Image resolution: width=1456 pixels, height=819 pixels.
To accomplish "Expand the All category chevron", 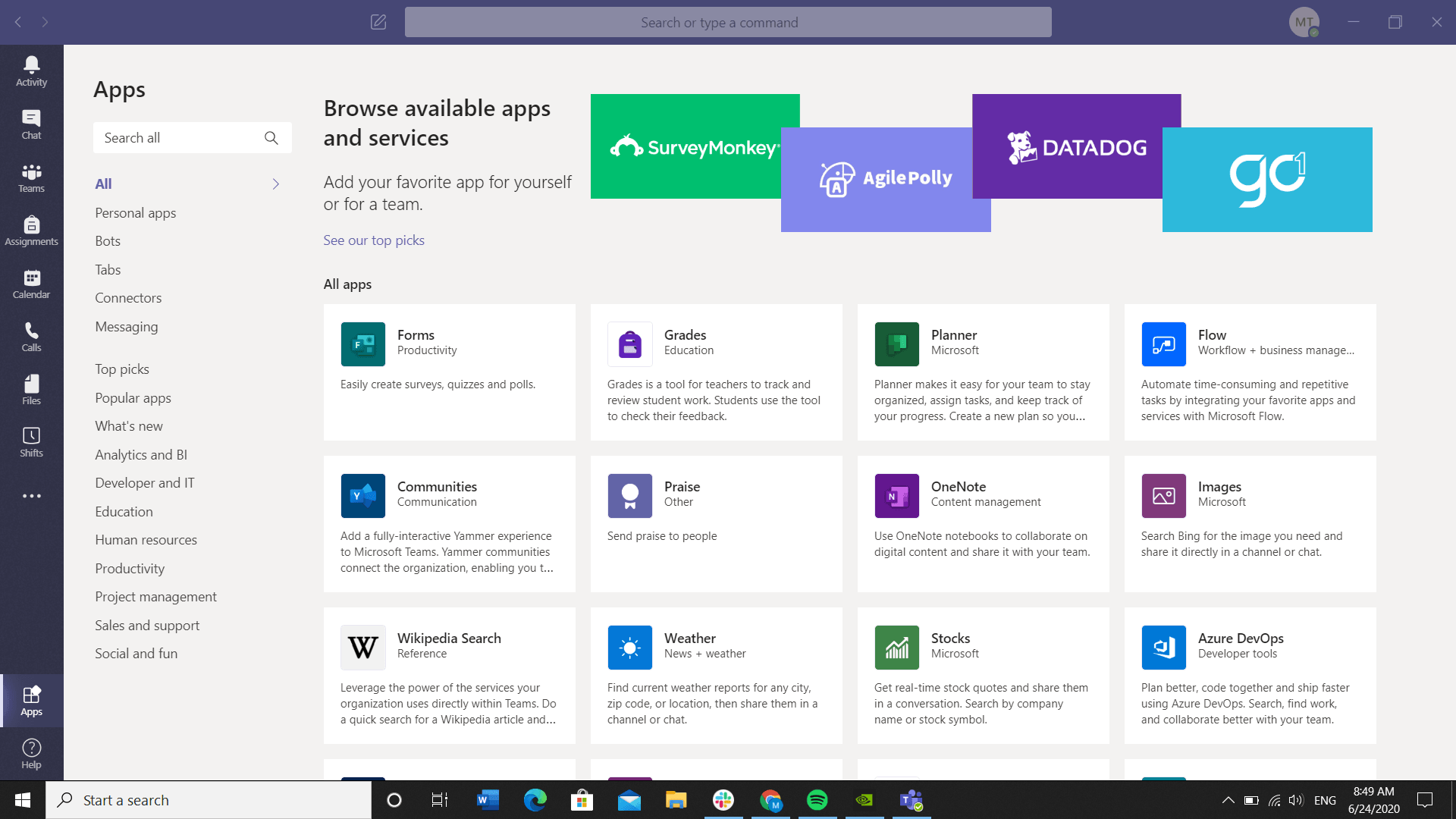I will click(275, 184).
